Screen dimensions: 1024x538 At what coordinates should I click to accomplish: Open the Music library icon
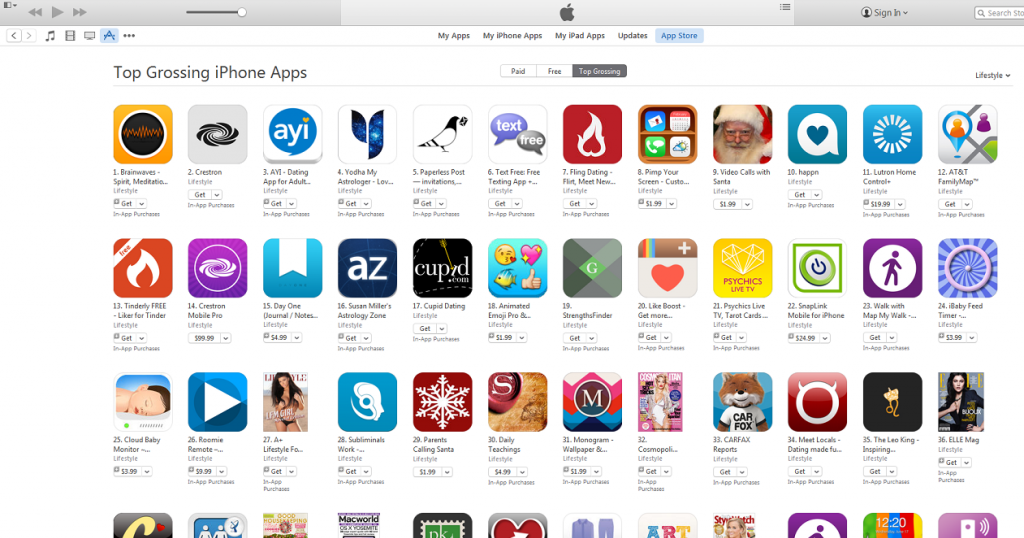(50, 36)
